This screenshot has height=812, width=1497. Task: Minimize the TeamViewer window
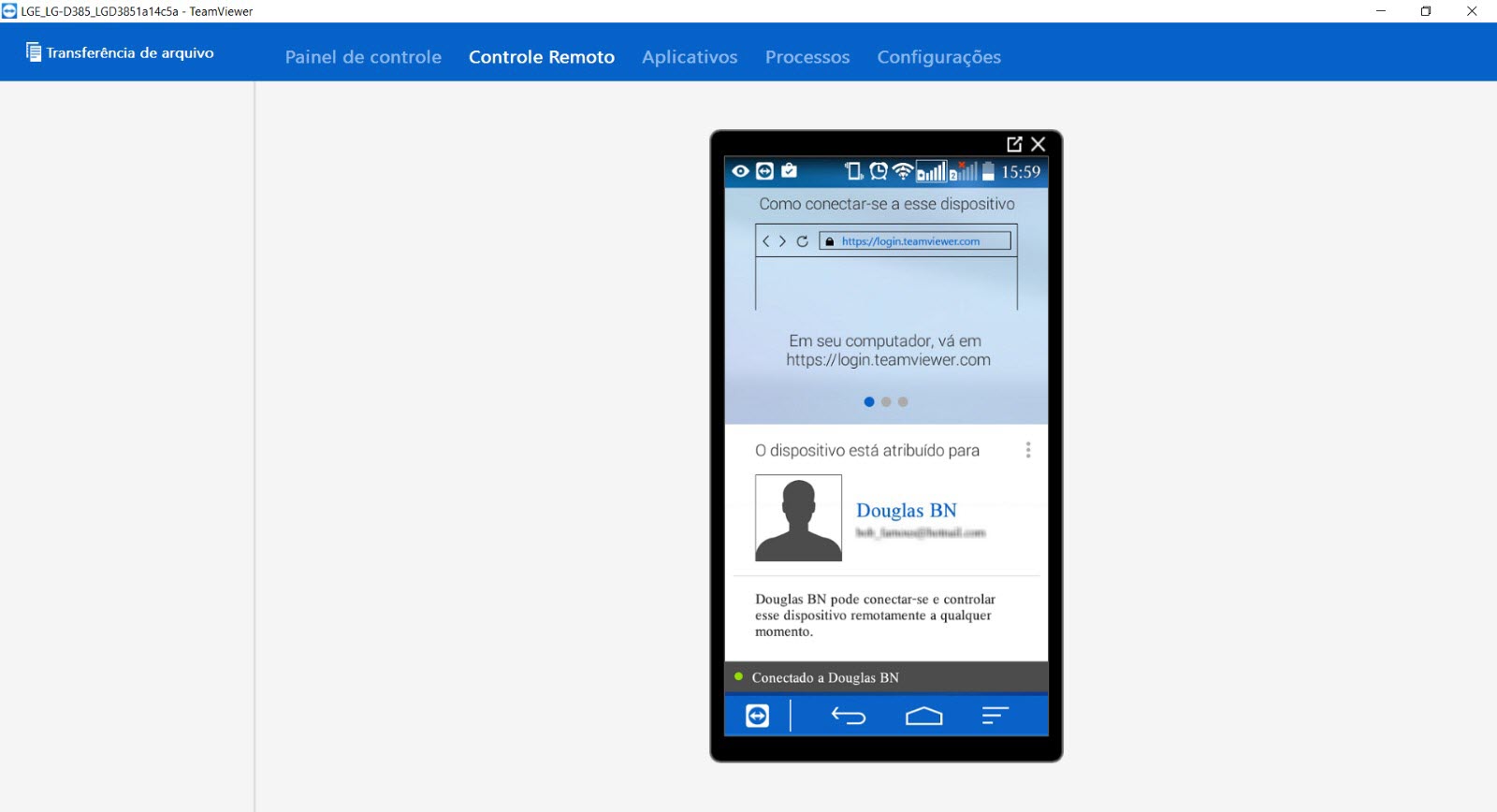pos(1381,11)
